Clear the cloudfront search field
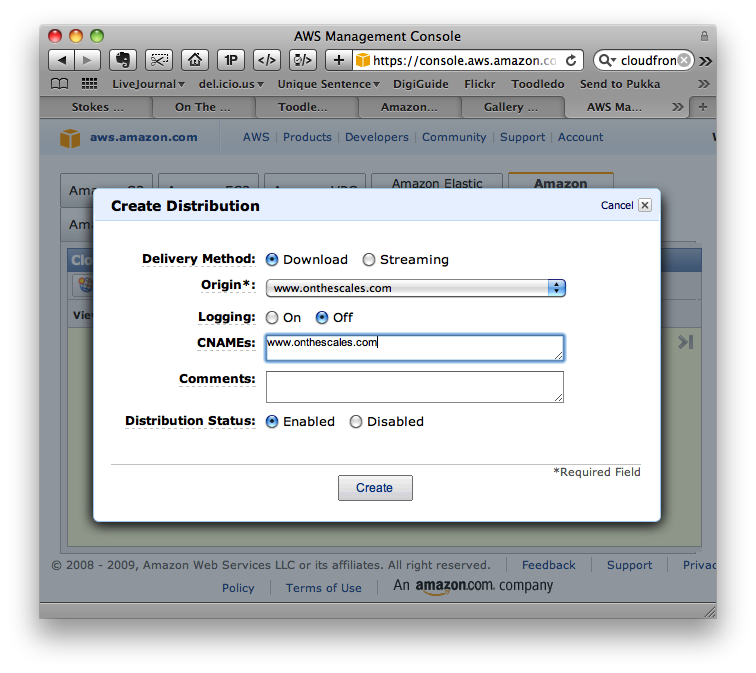This screenshot has width=756, height=673. pos(684,60)
